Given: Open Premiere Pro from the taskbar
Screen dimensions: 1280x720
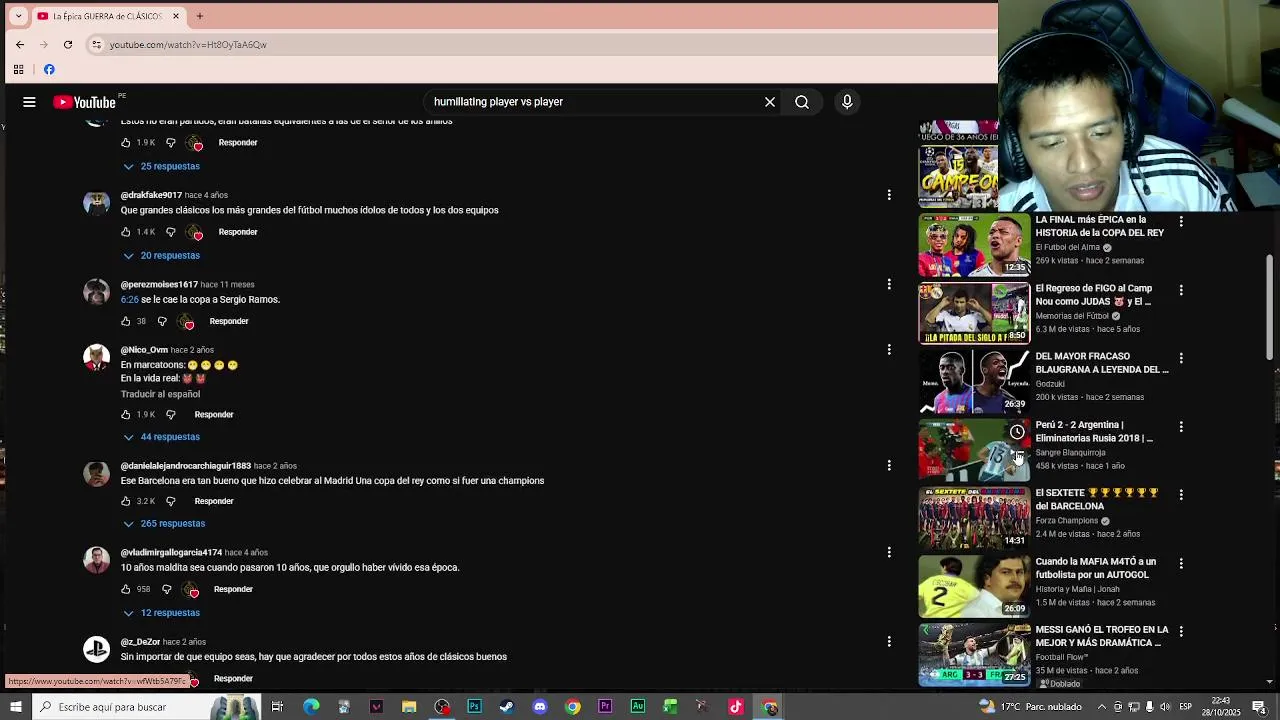Looking at the screenshot, I should click(x=605, y=707).
